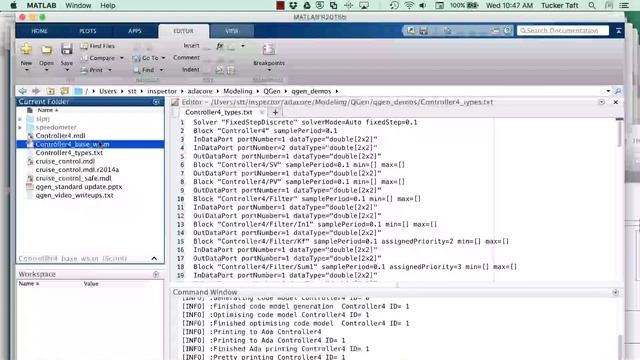Click the folder search magnifier icon

coord(618,91)
